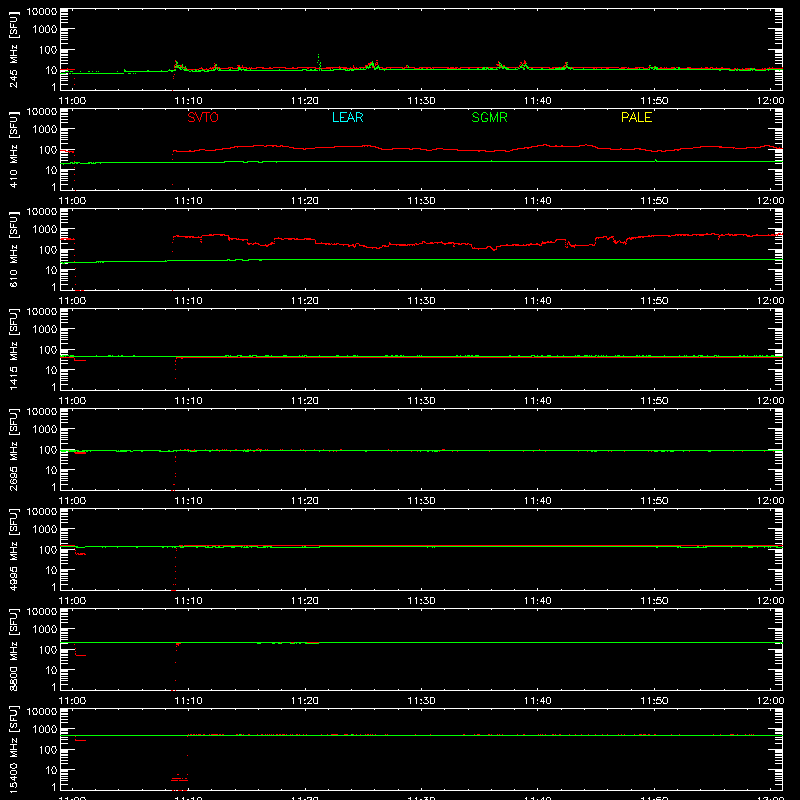Click the 11:40 time label of the 610 MHz plot
Screen dimensions: 800x800
point(538,301)
